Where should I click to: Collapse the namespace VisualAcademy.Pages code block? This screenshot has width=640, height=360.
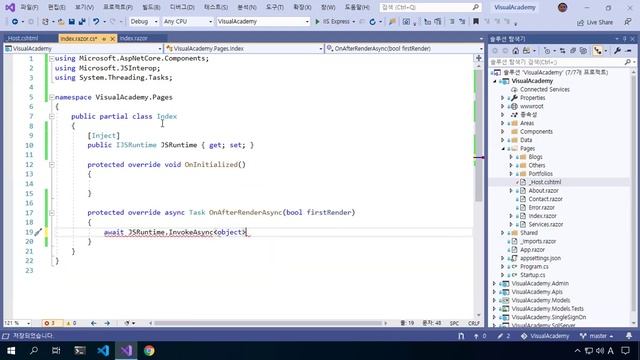[x=52, y=97]
